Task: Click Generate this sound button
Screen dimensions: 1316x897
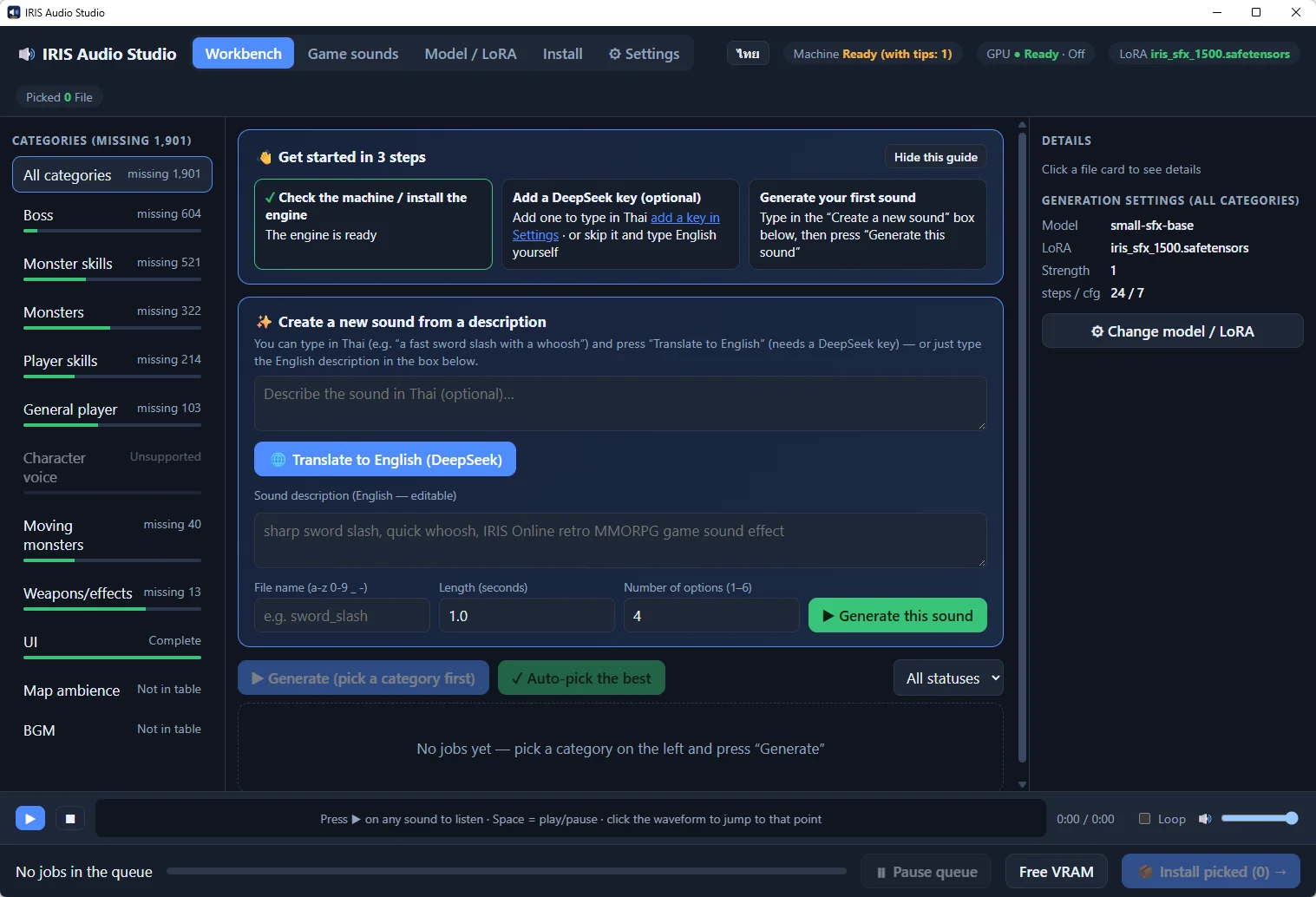Action: point(897,616)
